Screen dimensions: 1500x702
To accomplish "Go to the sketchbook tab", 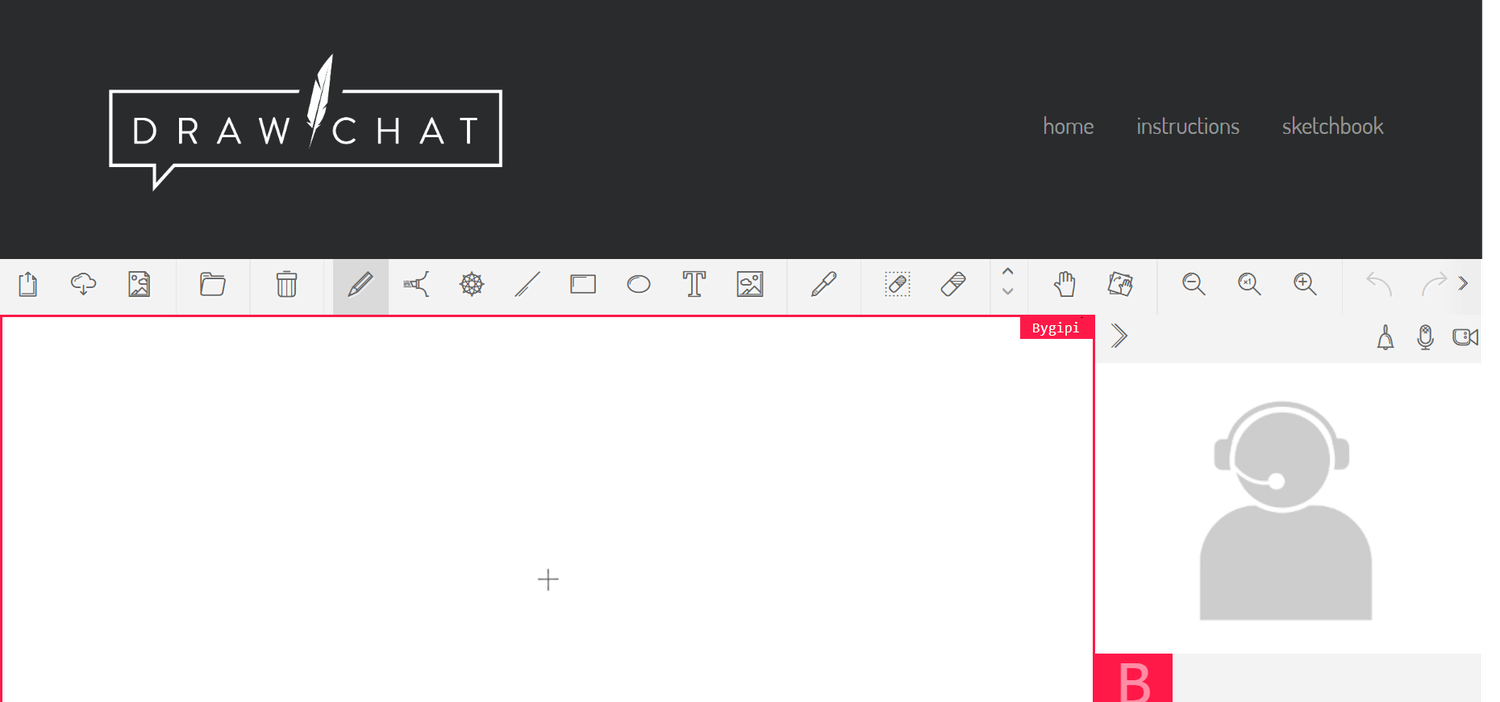I will tap(1332, 126).
